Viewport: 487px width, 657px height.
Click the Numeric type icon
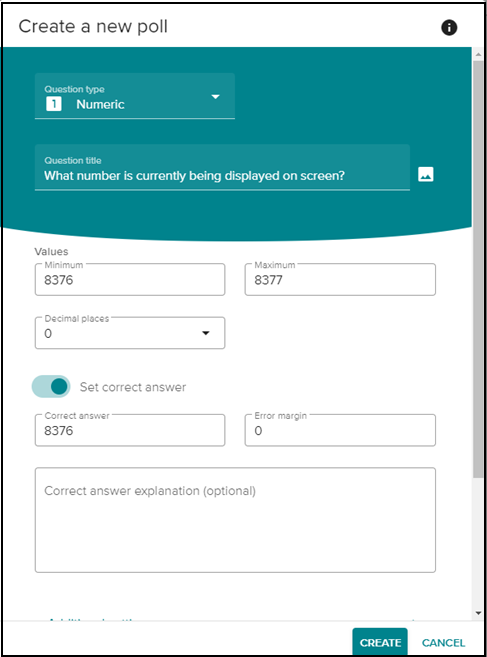click(54, 104)
